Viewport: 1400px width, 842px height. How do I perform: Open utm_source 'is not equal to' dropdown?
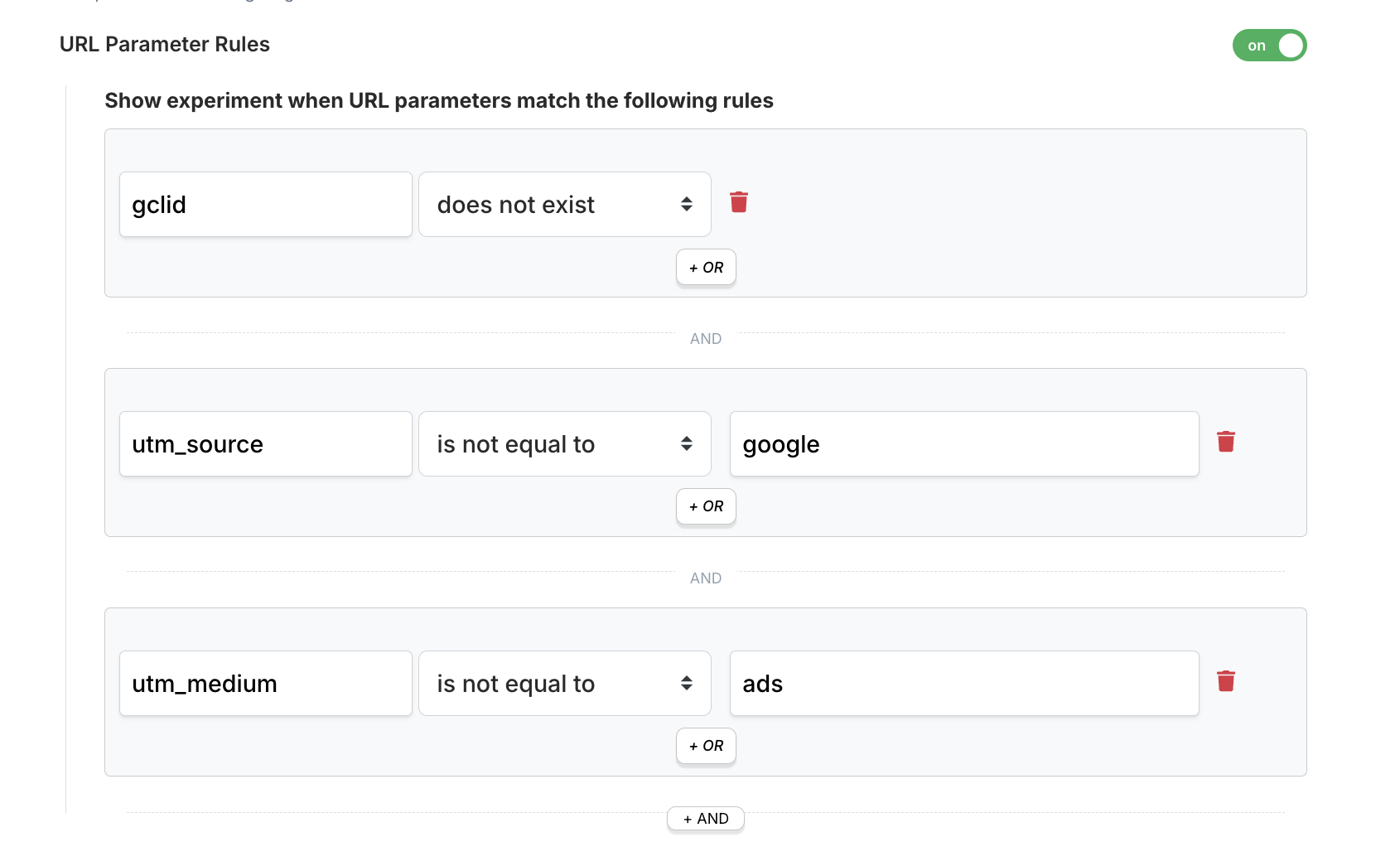[x=564, y=444]
